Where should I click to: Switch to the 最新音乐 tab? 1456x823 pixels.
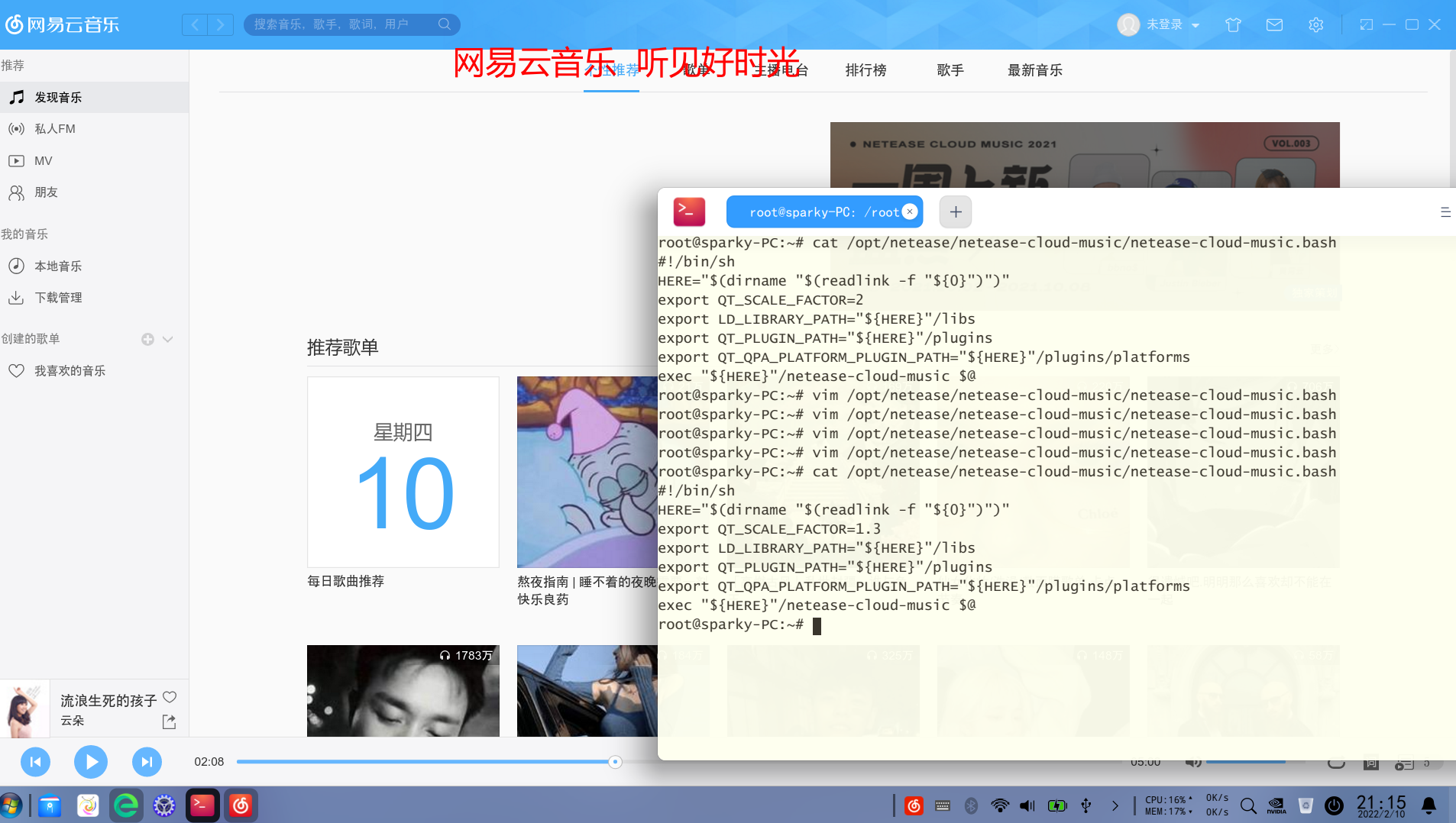(x=1035, y=70)
